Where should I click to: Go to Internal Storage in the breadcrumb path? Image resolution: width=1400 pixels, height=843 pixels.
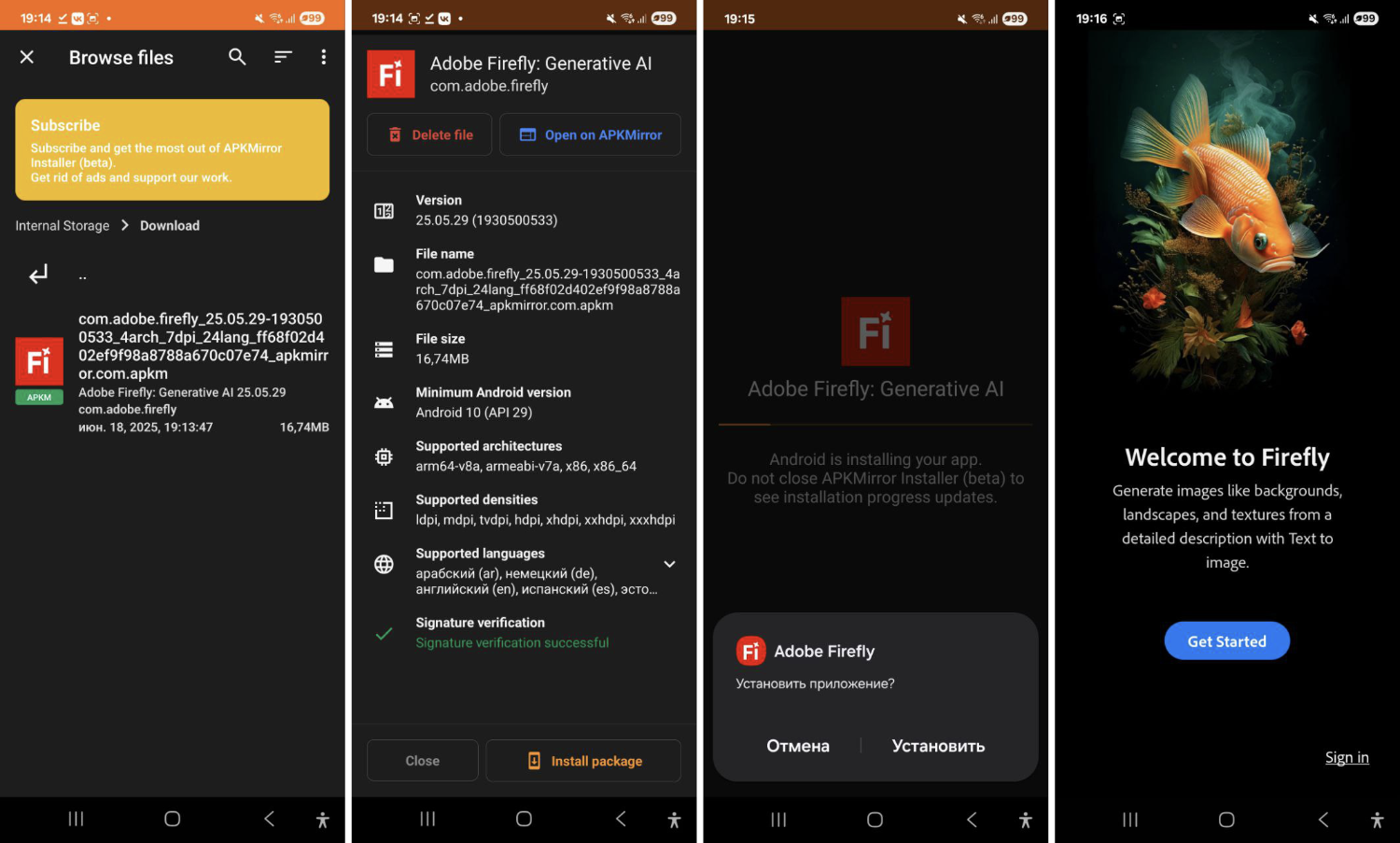pos(63,226)
